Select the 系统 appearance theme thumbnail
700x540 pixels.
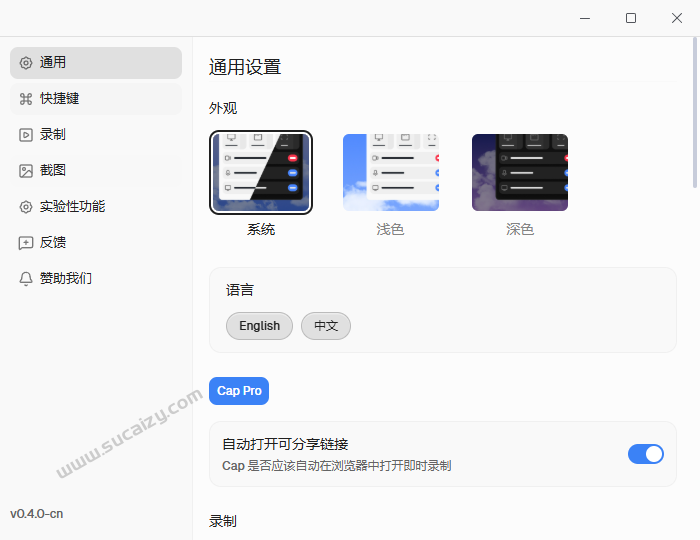[261, 172]
